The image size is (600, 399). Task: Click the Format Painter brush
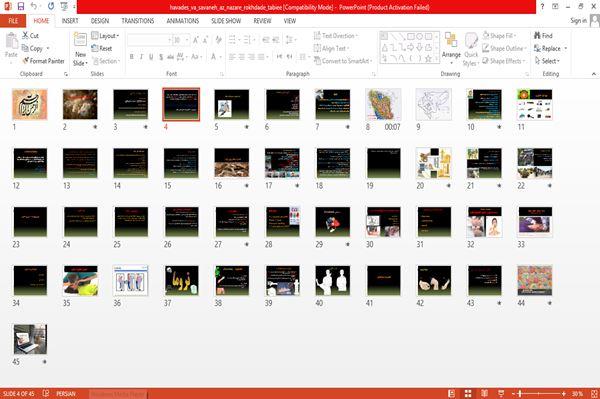click(x=43, y=61)
